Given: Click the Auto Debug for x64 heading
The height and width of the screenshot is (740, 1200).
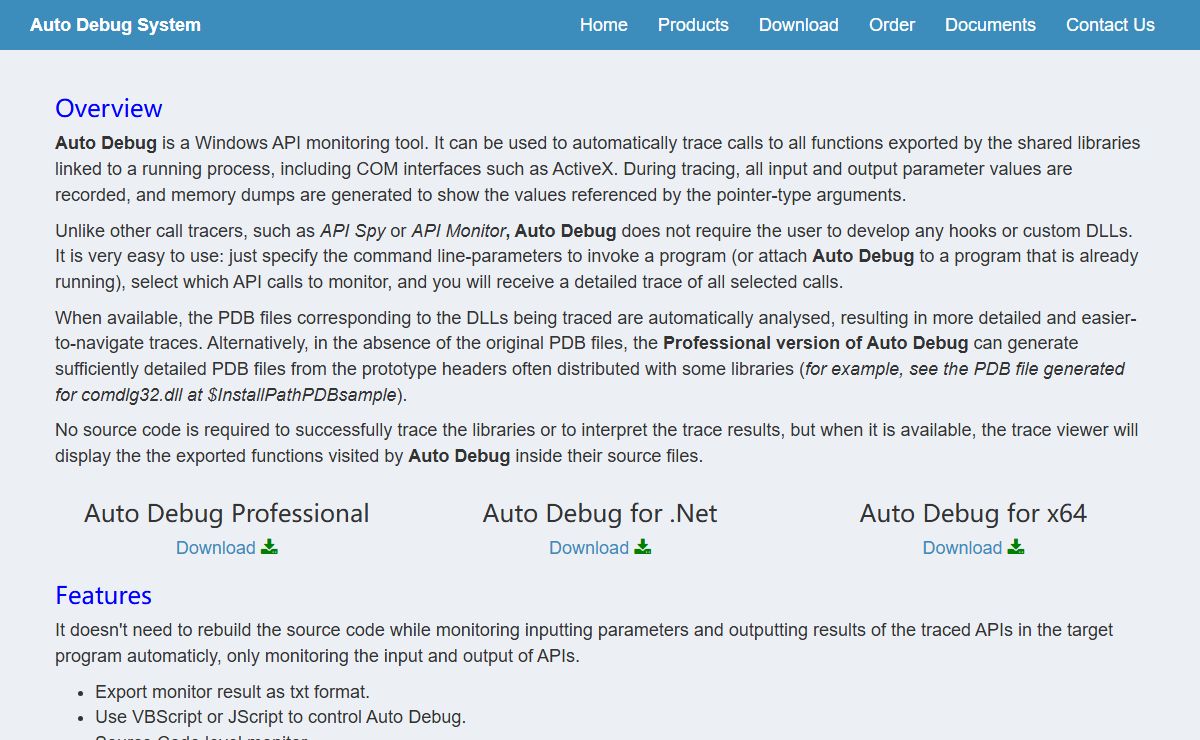Looking at the screenshot, I should [973, 513].
